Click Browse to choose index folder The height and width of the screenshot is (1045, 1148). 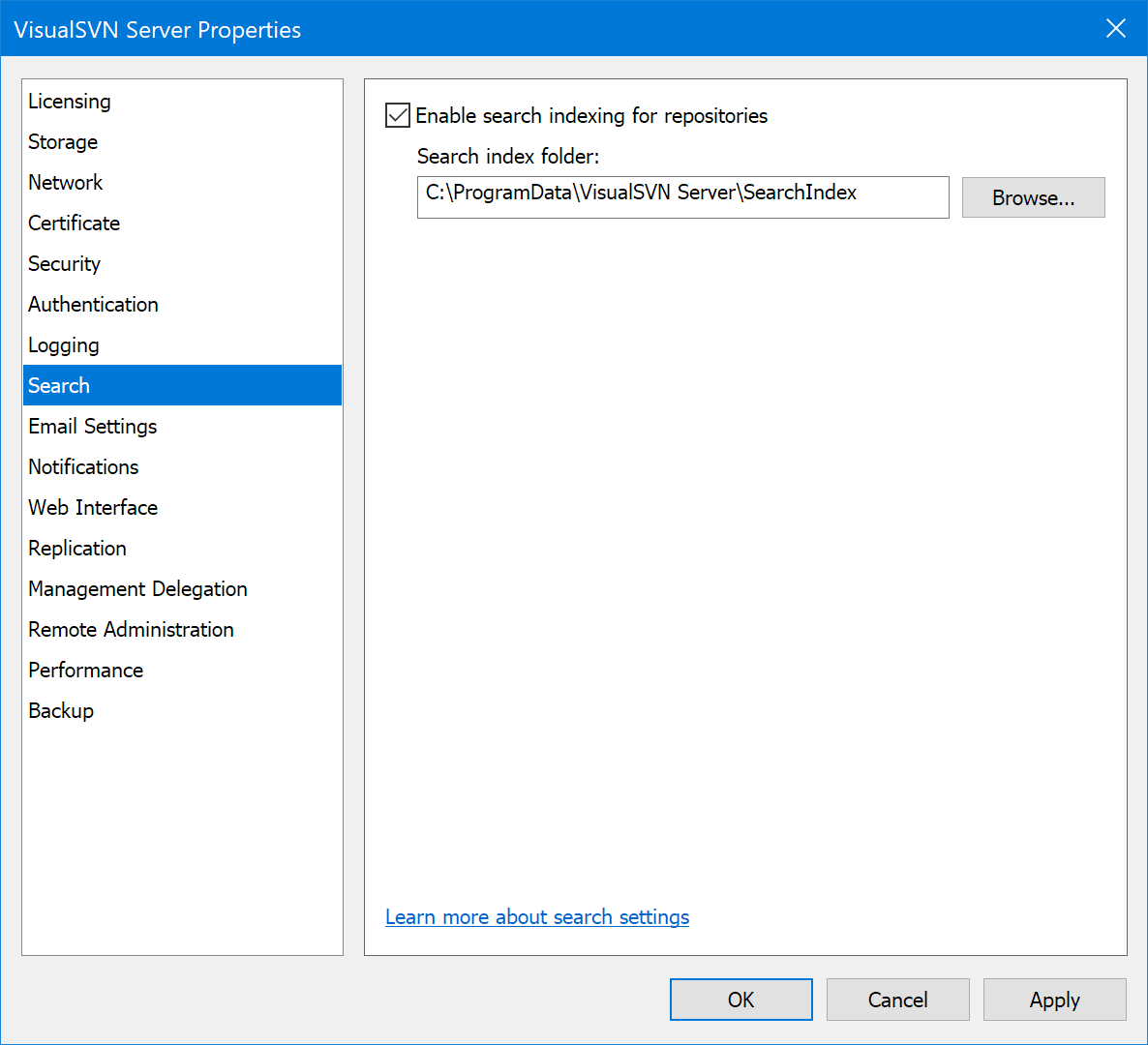tap(1033, 197)
